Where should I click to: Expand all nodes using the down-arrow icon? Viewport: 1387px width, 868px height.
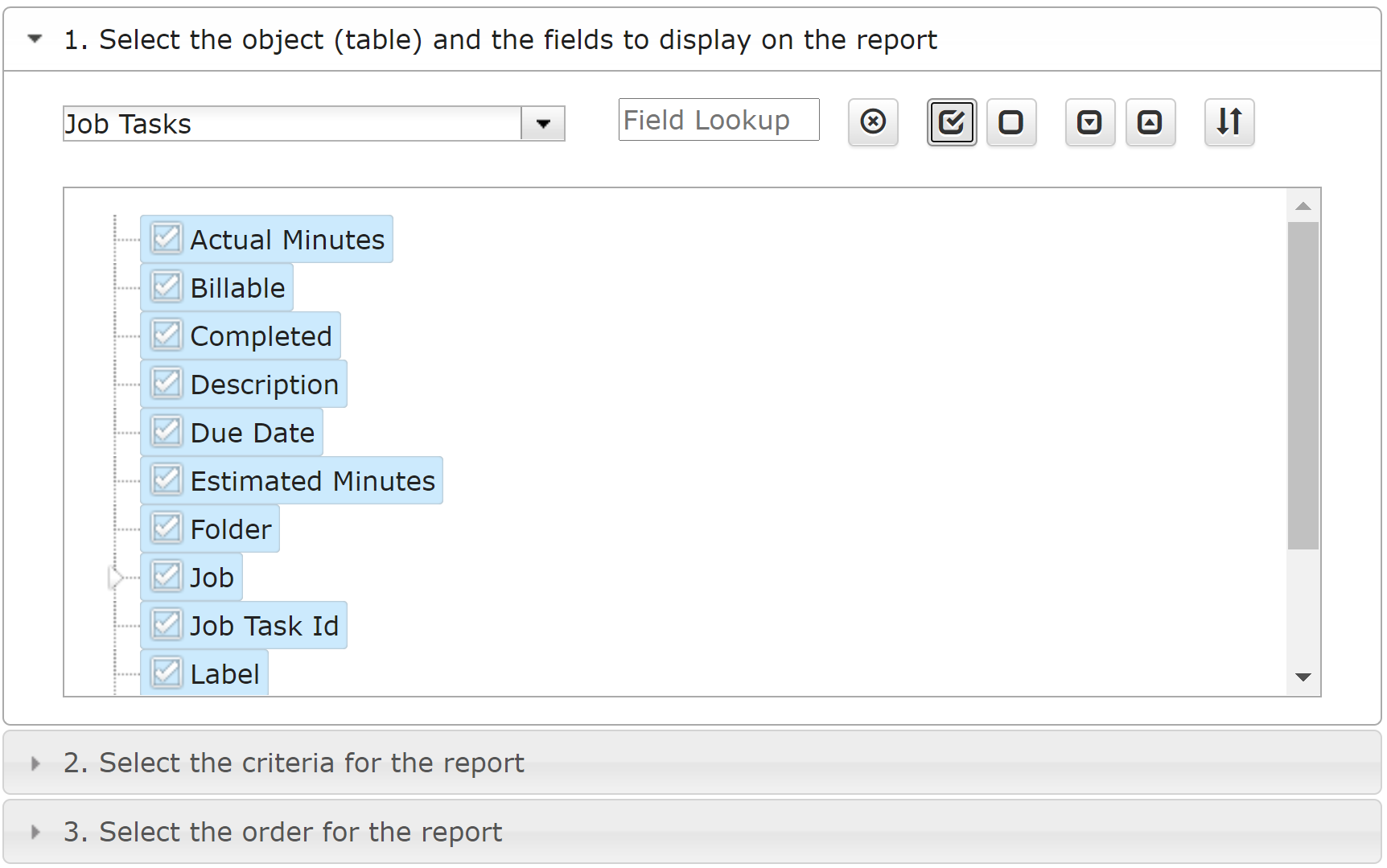pos(1089,122)
